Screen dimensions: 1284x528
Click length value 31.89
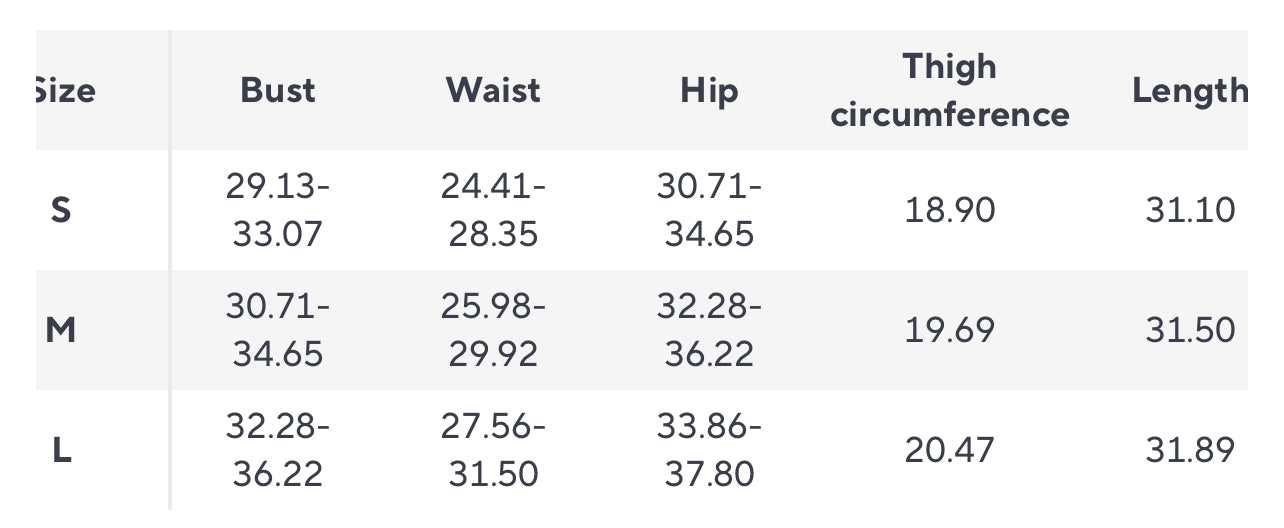[x=1190, y=451]
